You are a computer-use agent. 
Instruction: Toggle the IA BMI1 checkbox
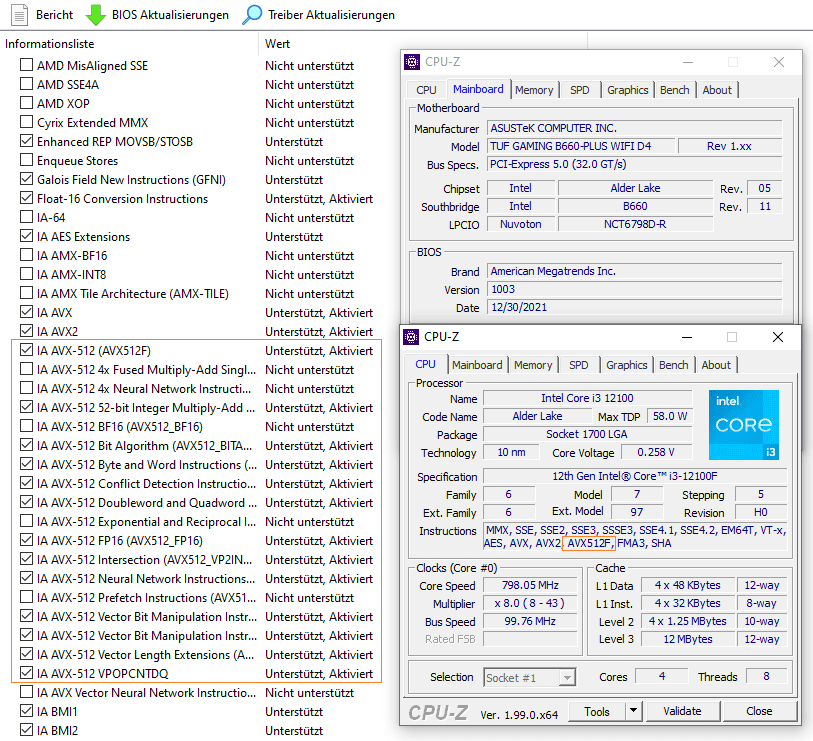click(x=26, y=710)
